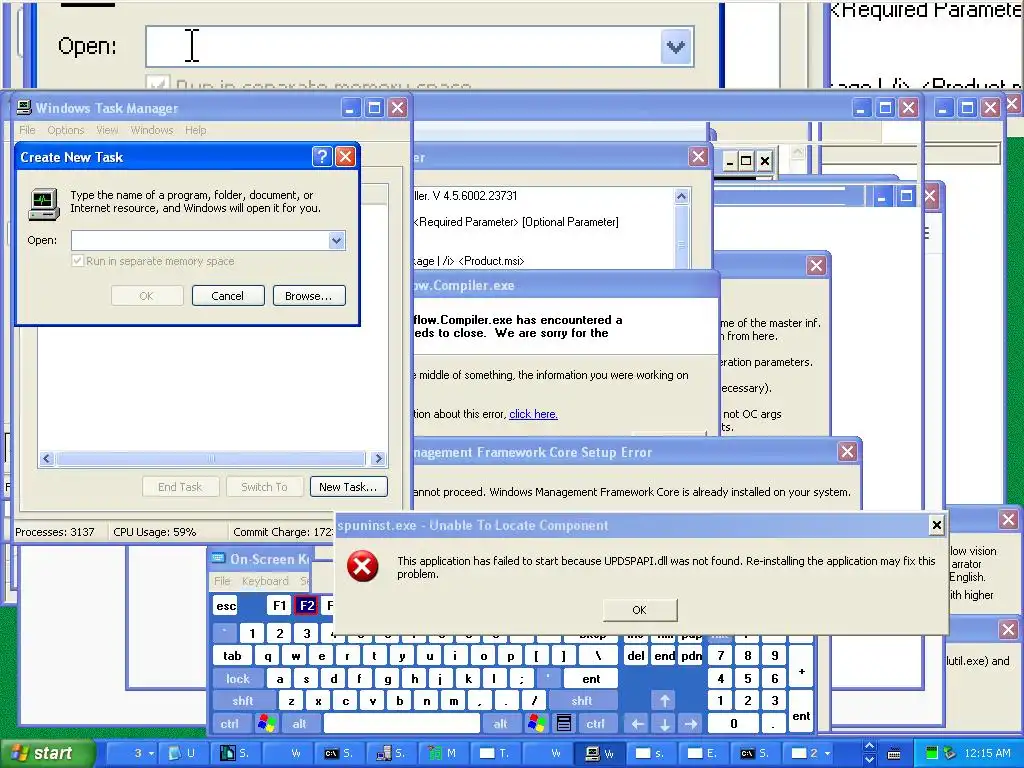This screenshot has width=1024, height=768.
Task: Click 'CPU Usage: 59%' in Task Manager status bar
Action: (155, 532)
